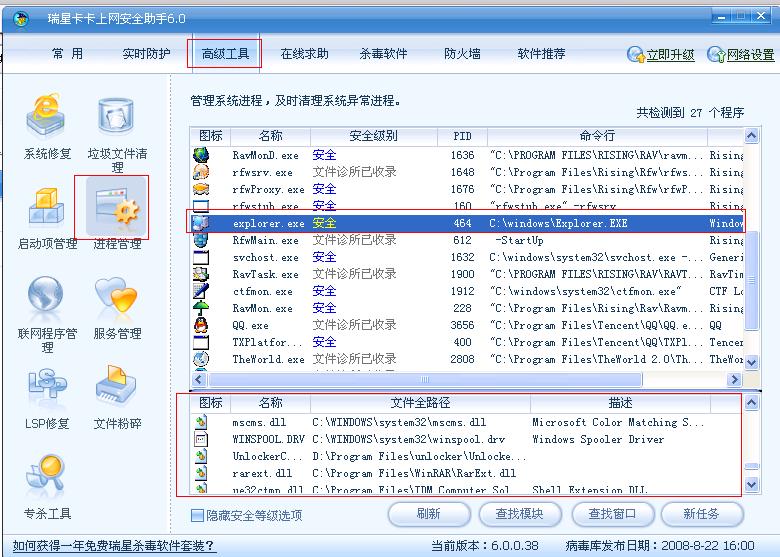Screen dimensions: 780x557
Task: Click the Rising Kaka app logo in title bar
Action: [x=20, y=19]
